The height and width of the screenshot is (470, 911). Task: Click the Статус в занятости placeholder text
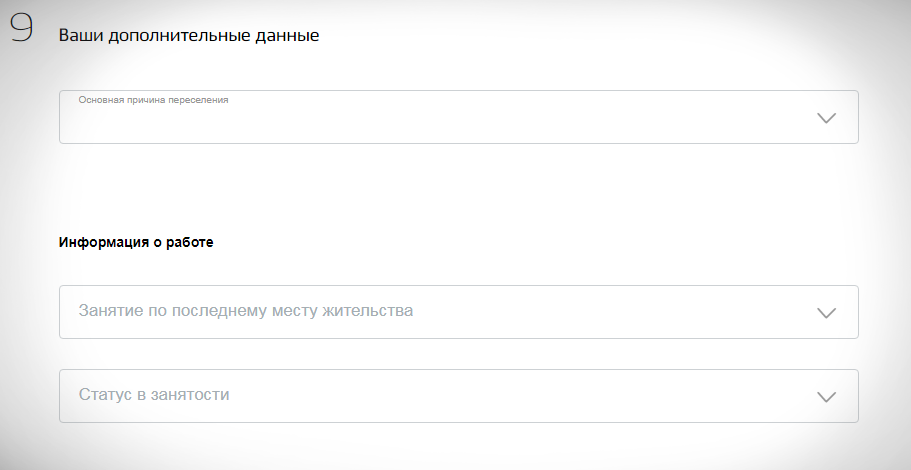pos(154,395)
